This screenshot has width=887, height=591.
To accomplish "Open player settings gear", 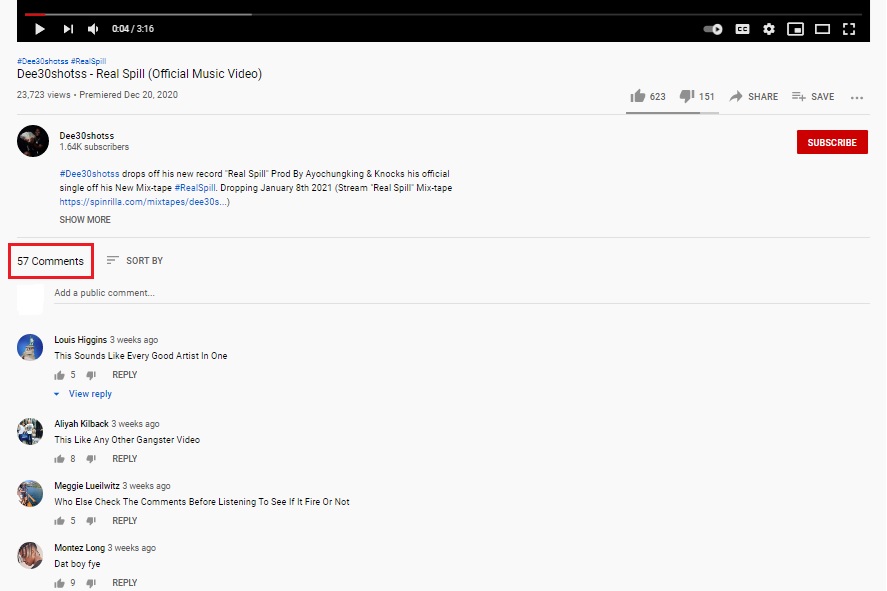I will pyautogui.click(x=769, y=29).
